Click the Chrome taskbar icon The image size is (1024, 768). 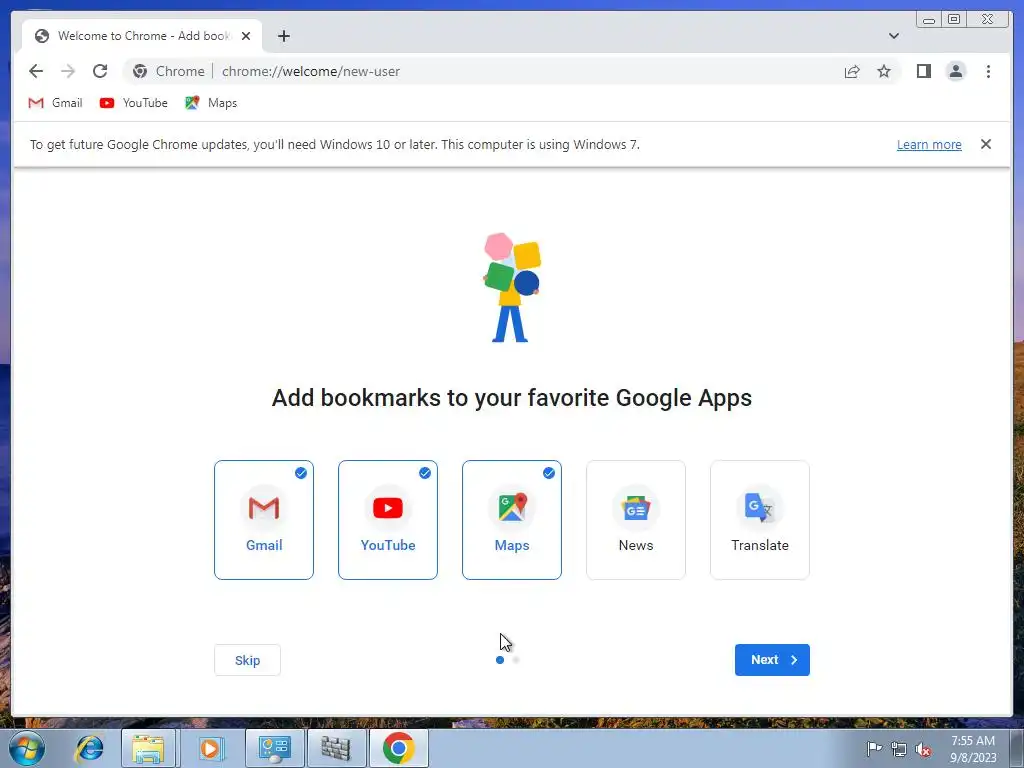tap(399, 748)
